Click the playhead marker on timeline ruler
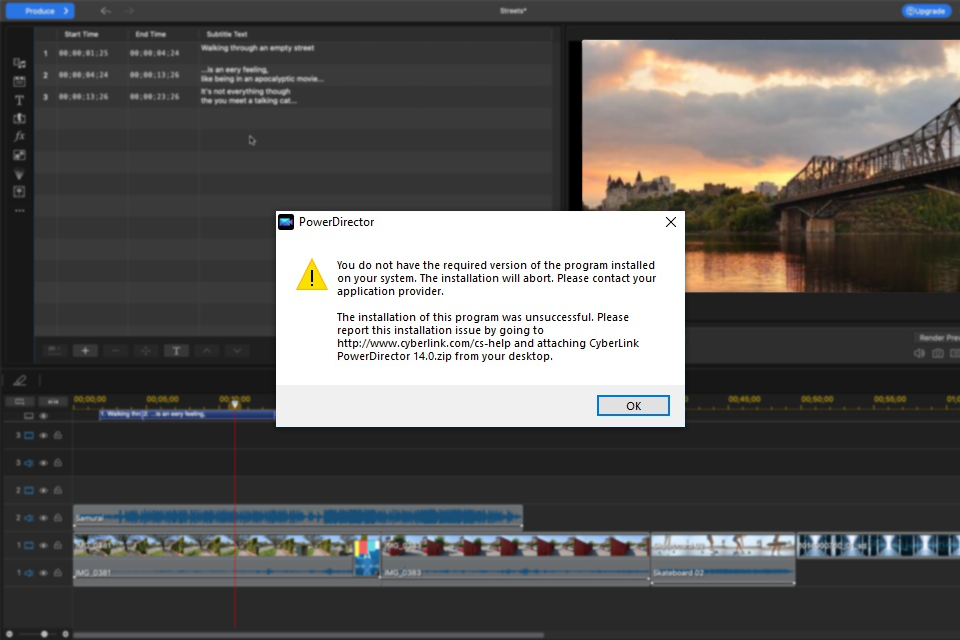This screenshot has width=960, height=640. pyautogui.click(x=234, y=404)
